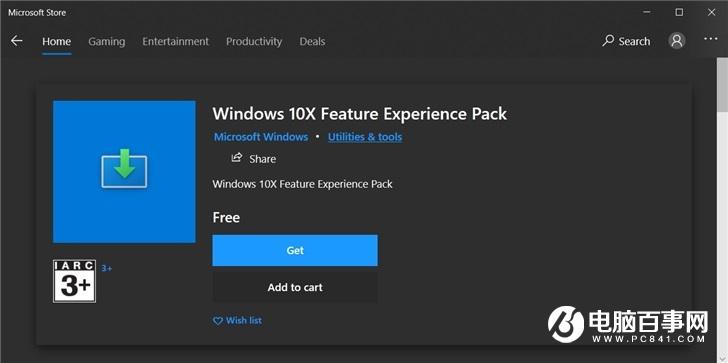The height and width of the screenshot is (363, 728).
Task: Click the Wish list heart icon
Action: [218, 321]
